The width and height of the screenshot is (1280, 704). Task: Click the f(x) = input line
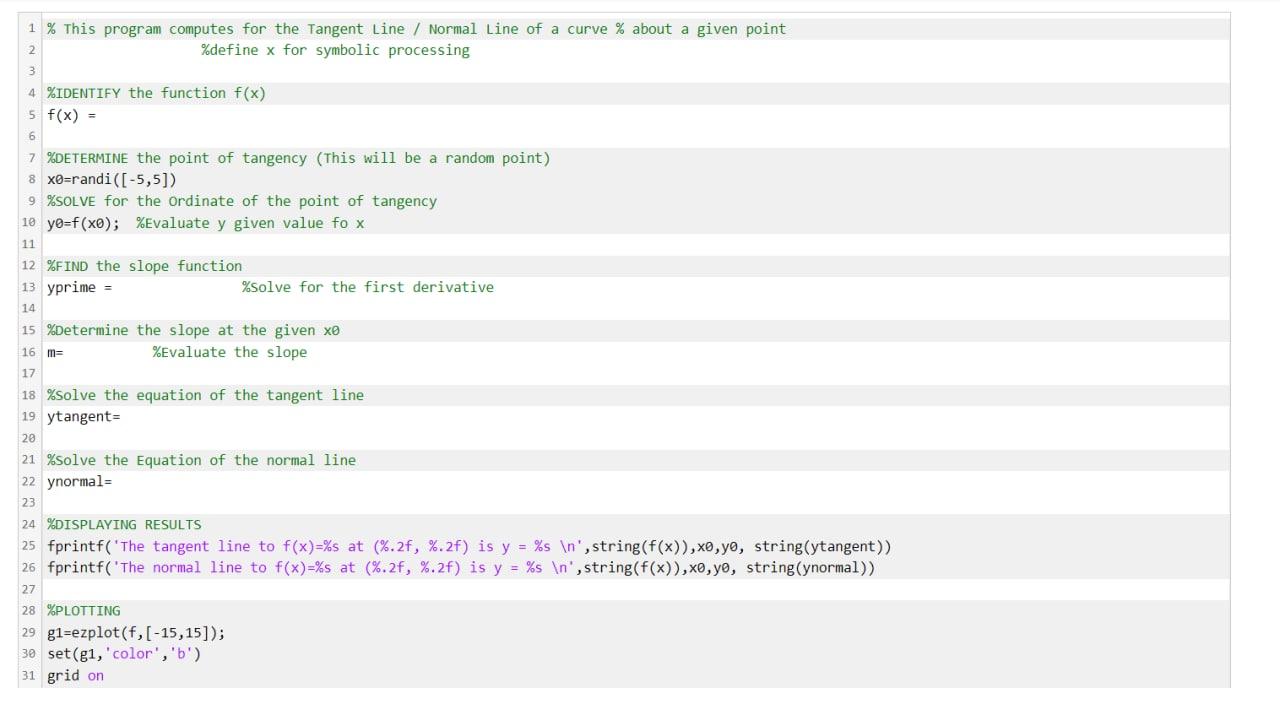pos(70,115)
